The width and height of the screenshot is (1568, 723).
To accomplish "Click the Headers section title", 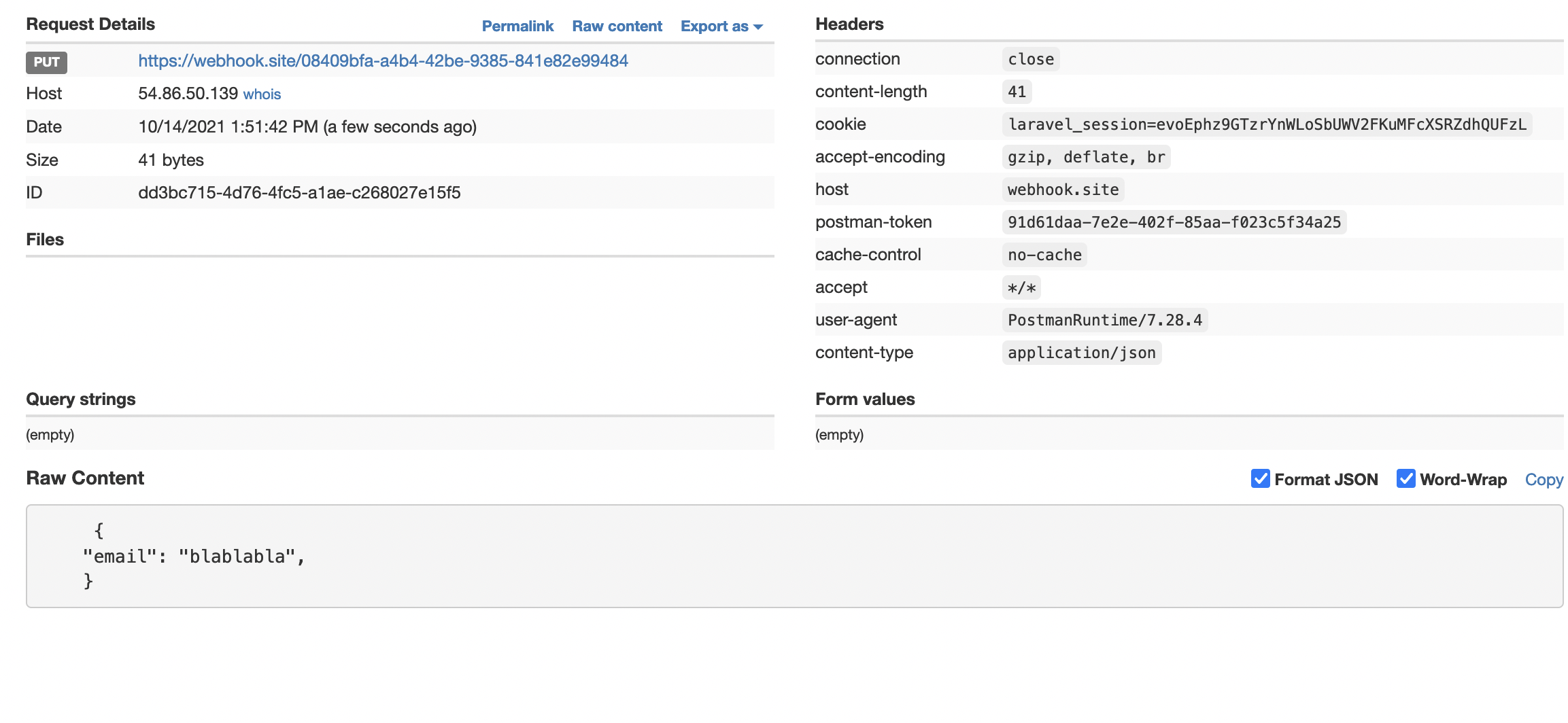I will pyautogui.click(x=849, y=24).
